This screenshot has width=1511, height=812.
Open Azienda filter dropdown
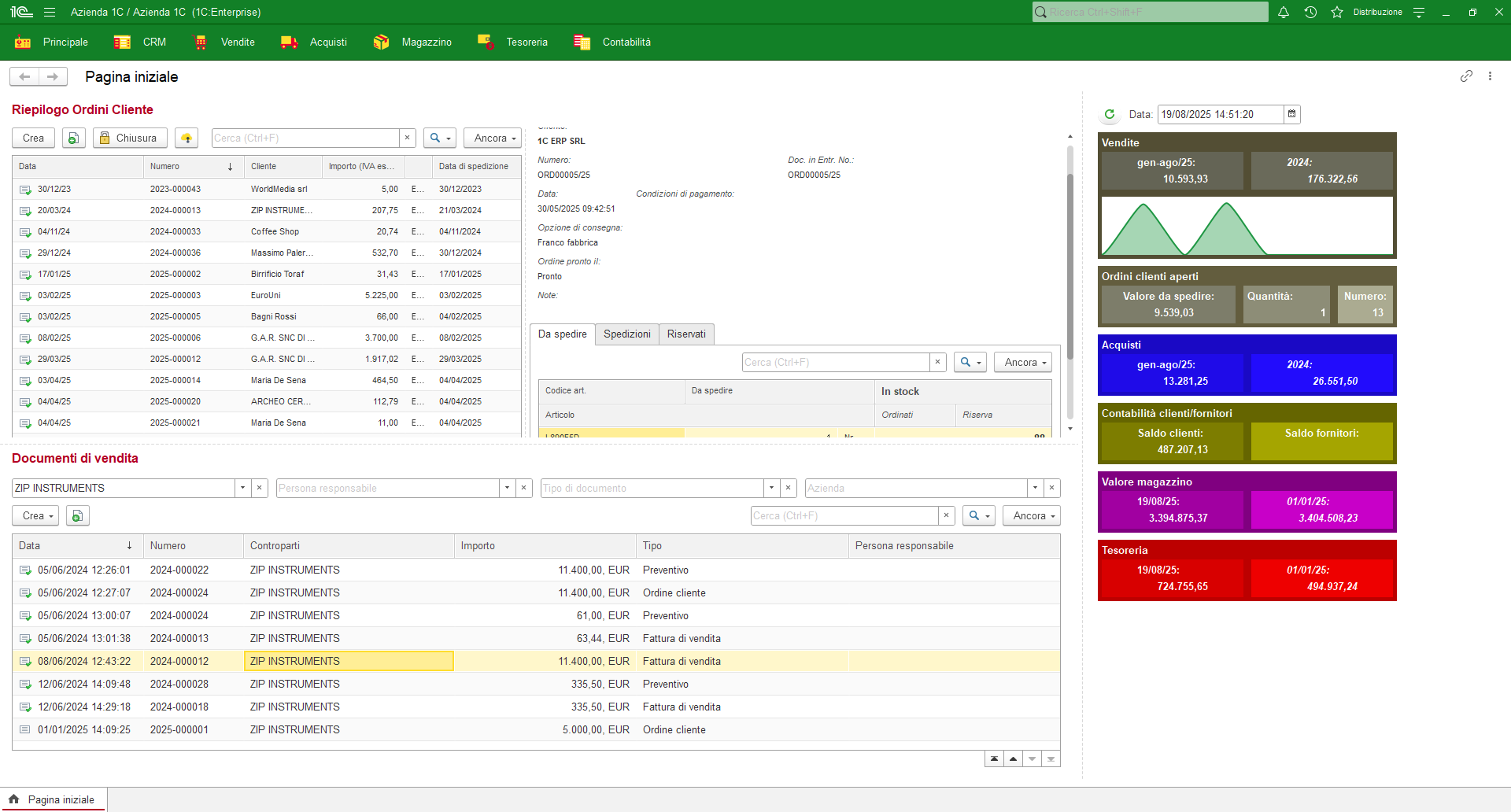[1035, 488]
